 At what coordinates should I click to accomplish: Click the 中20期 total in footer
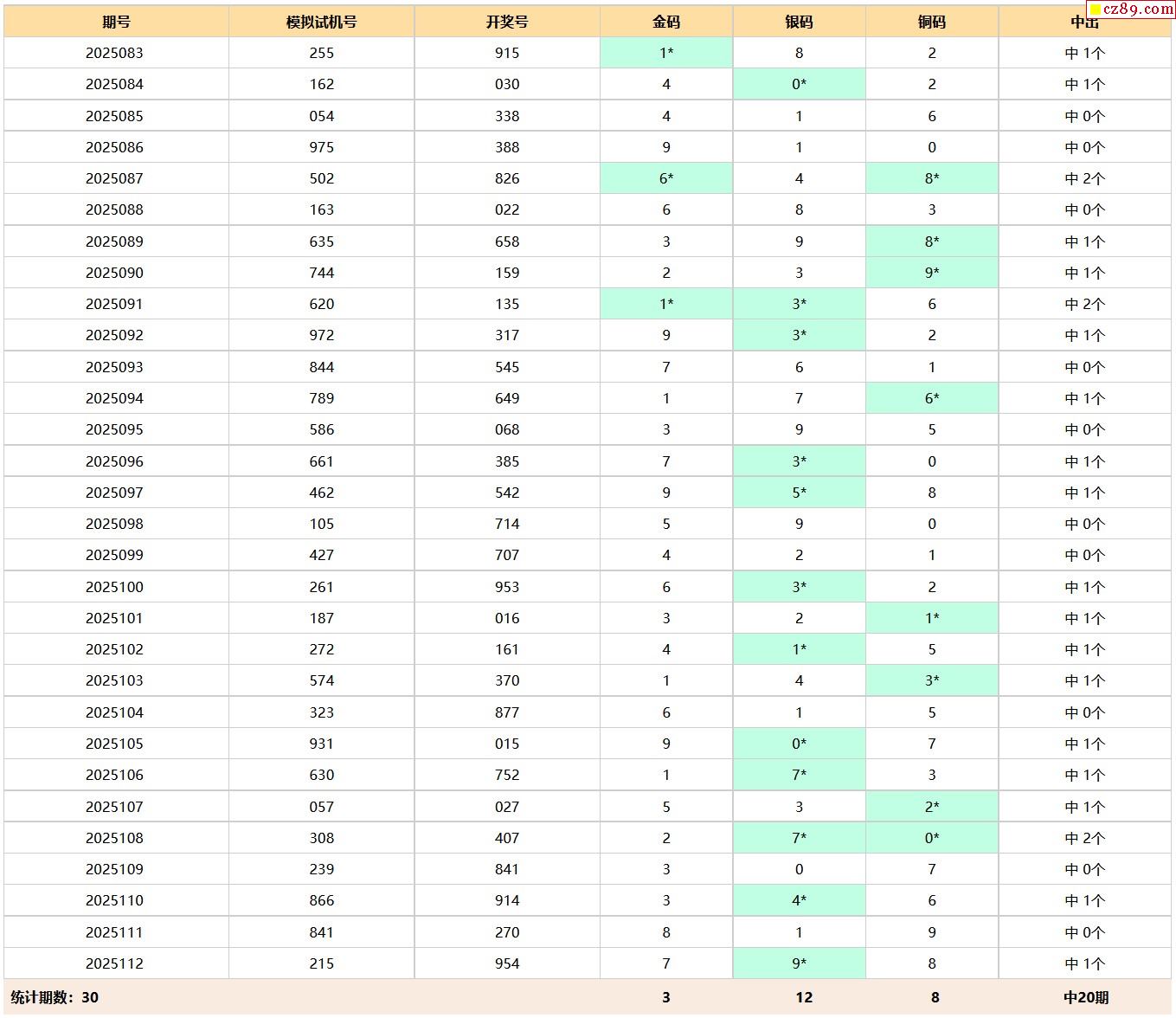click(1086, 997)
